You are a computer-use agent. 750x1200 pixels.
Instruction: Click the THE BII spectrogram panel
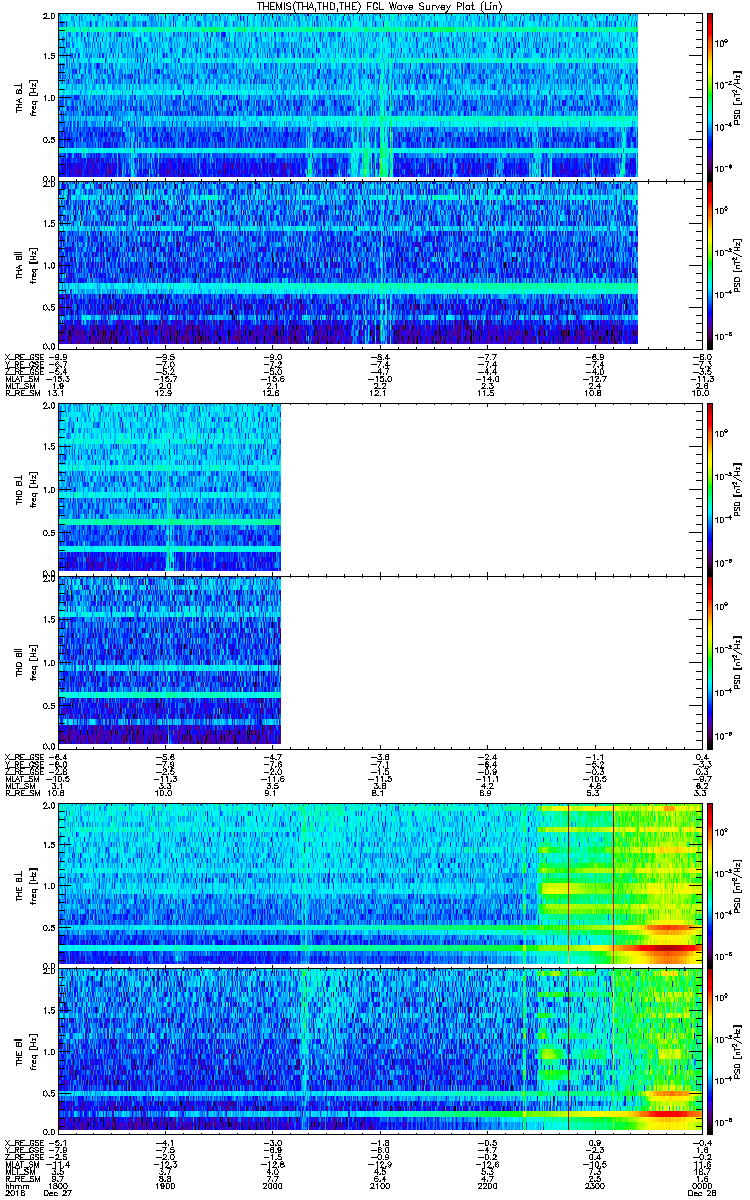tap(381, 1051)
